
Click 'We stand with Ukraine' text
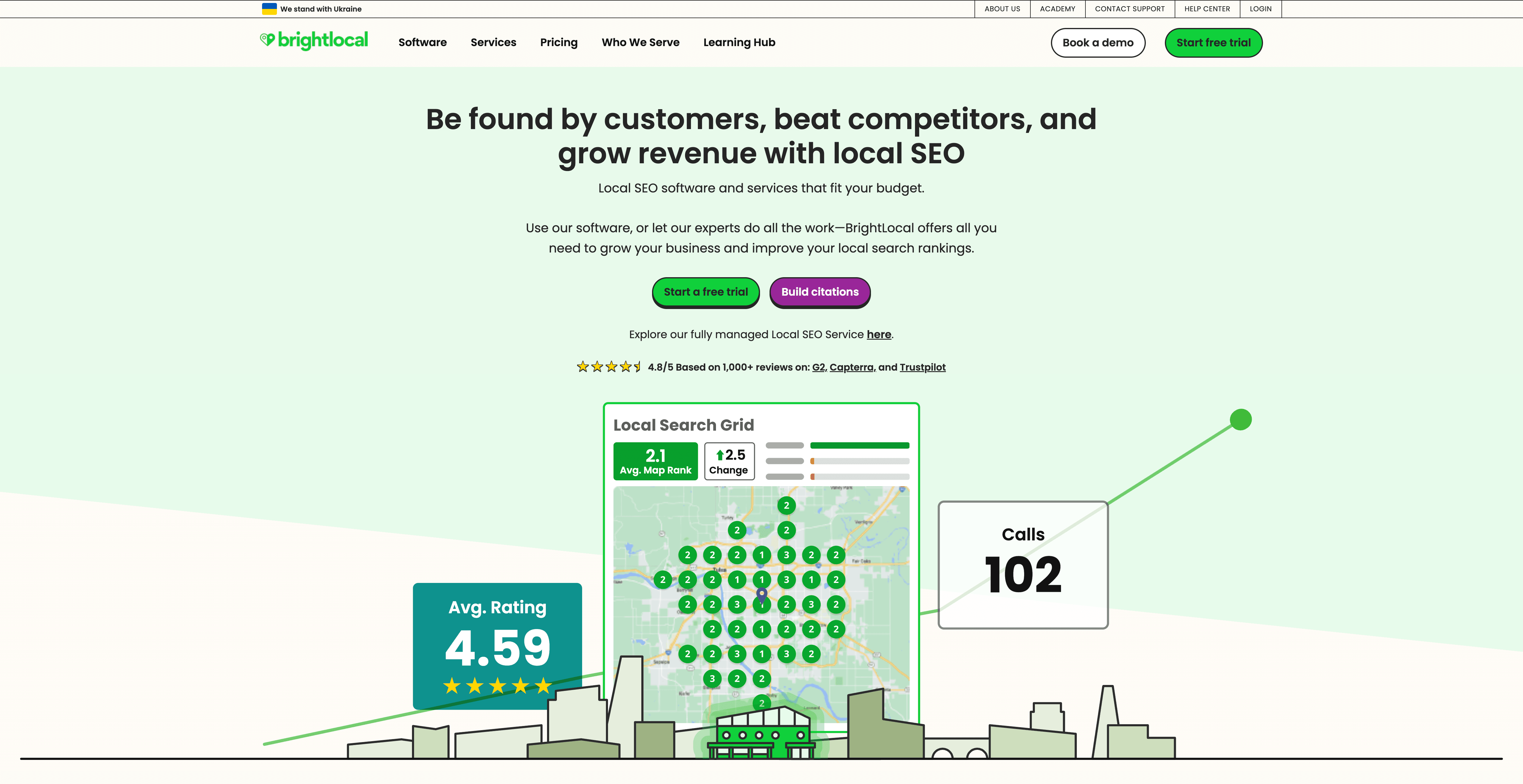[x=320, y=9]
